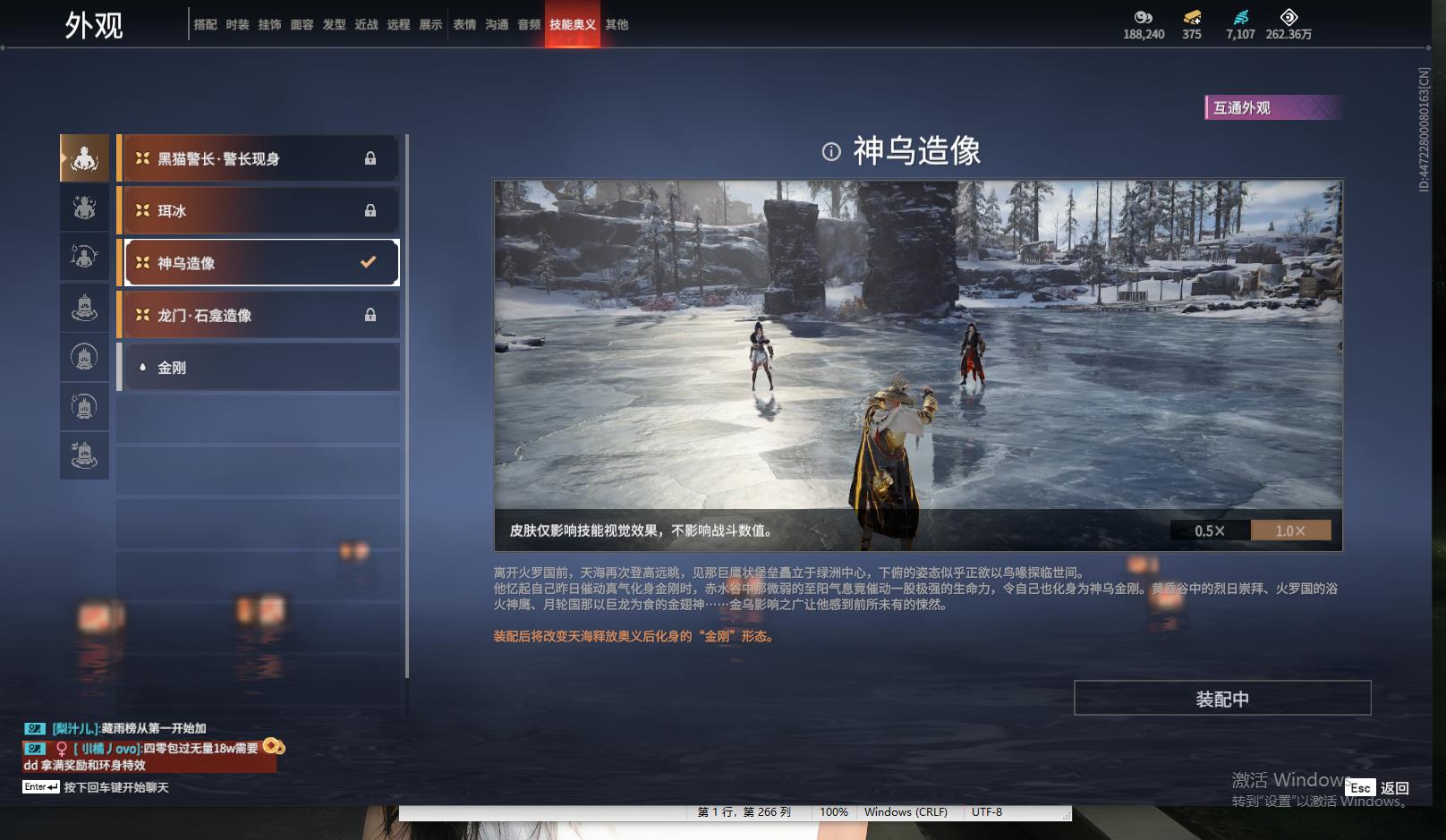Click the Enter key icon near chat hint
The height and width of the screenshot is (840, 1446).
41,786
